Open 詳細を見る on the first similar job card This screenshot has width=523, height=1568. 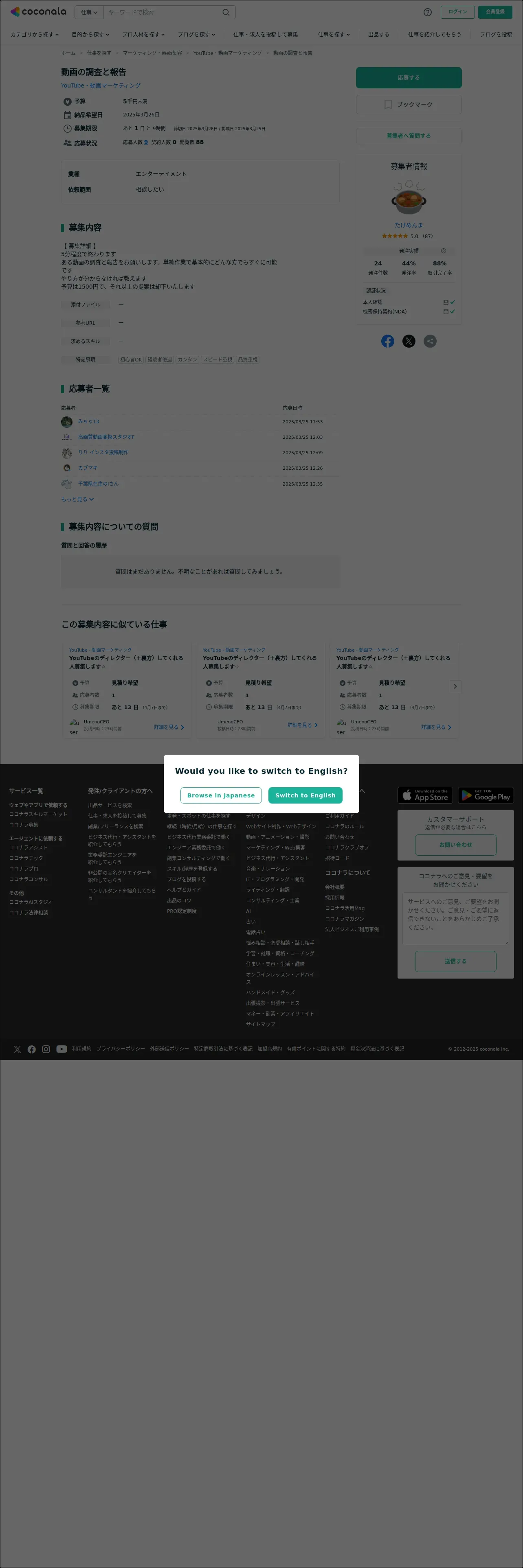[x=169, y=727]
